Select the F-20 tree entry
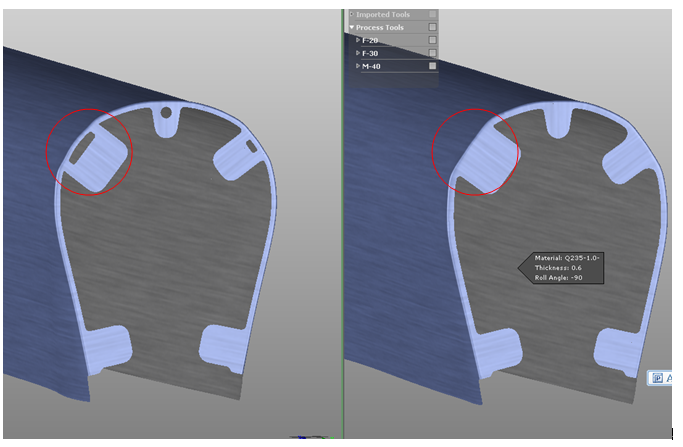 tap(371, 40)
